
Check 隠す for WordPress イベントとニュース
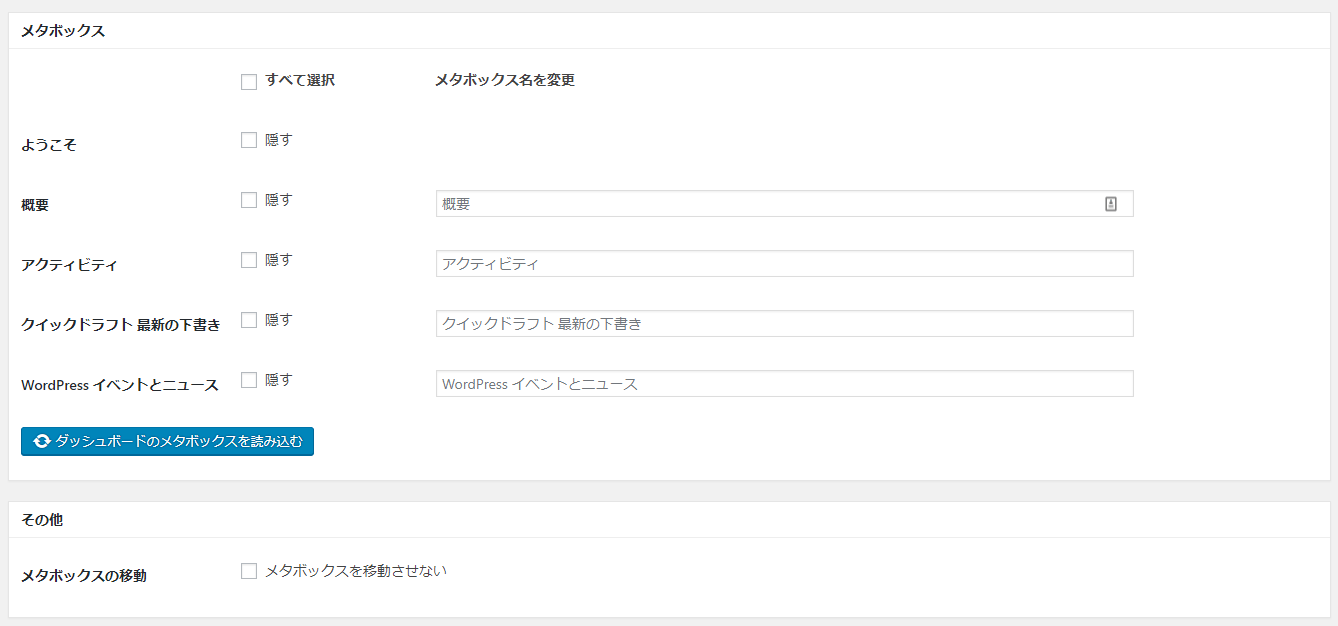pos(249,380)
